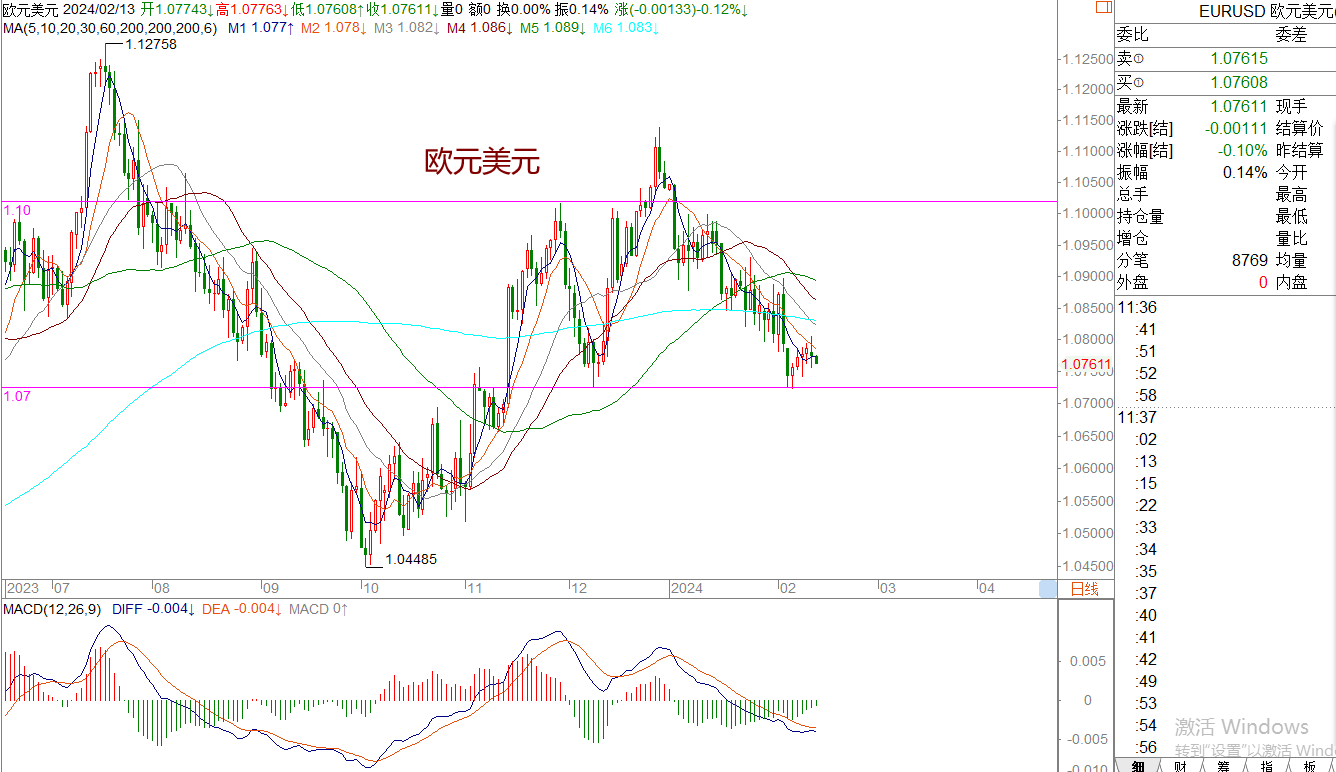The image size is (1336, 772).
Task: Click the 持仓量 label
Action: 1141,216
